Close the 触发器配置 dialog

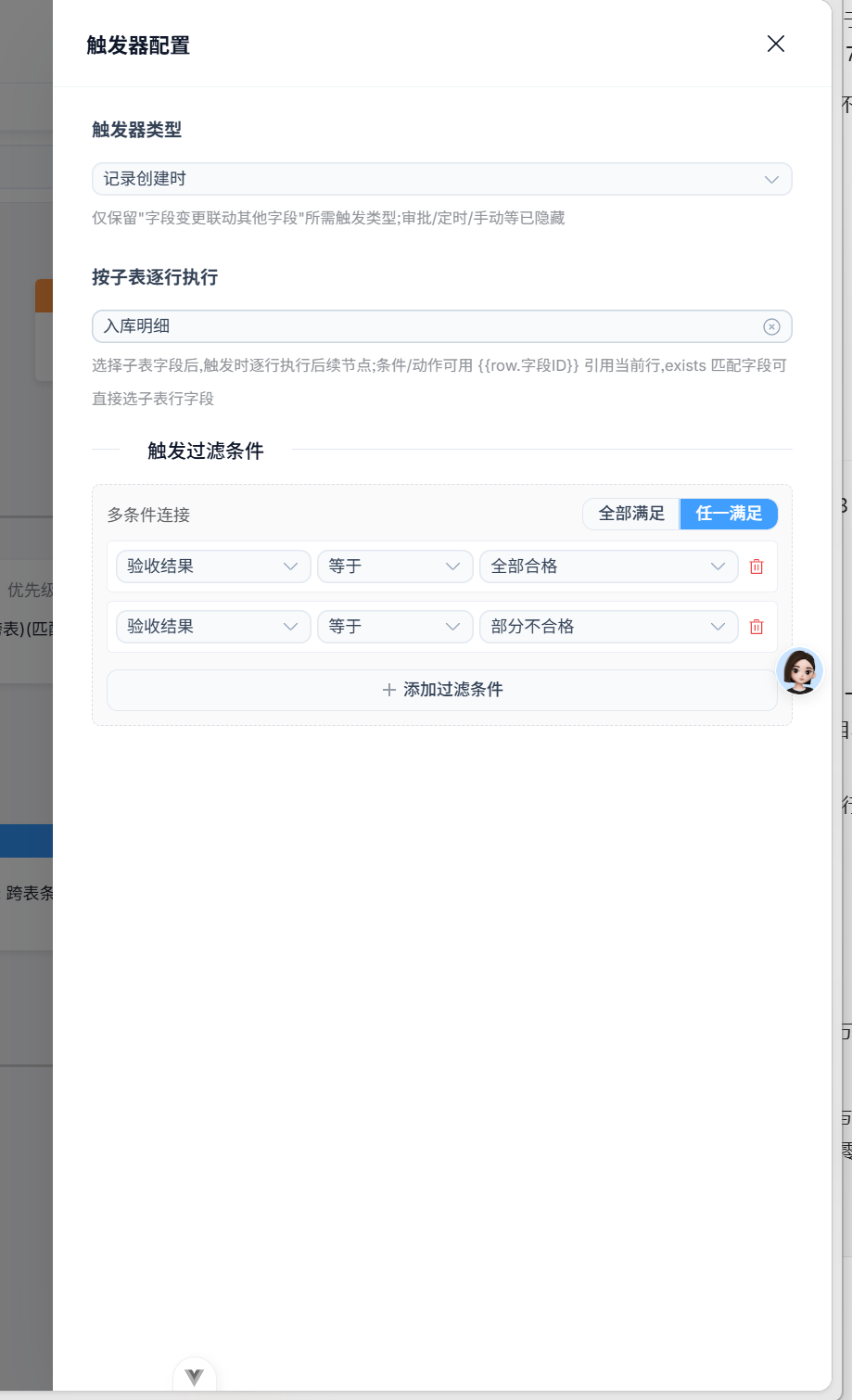tap(776, 44)
